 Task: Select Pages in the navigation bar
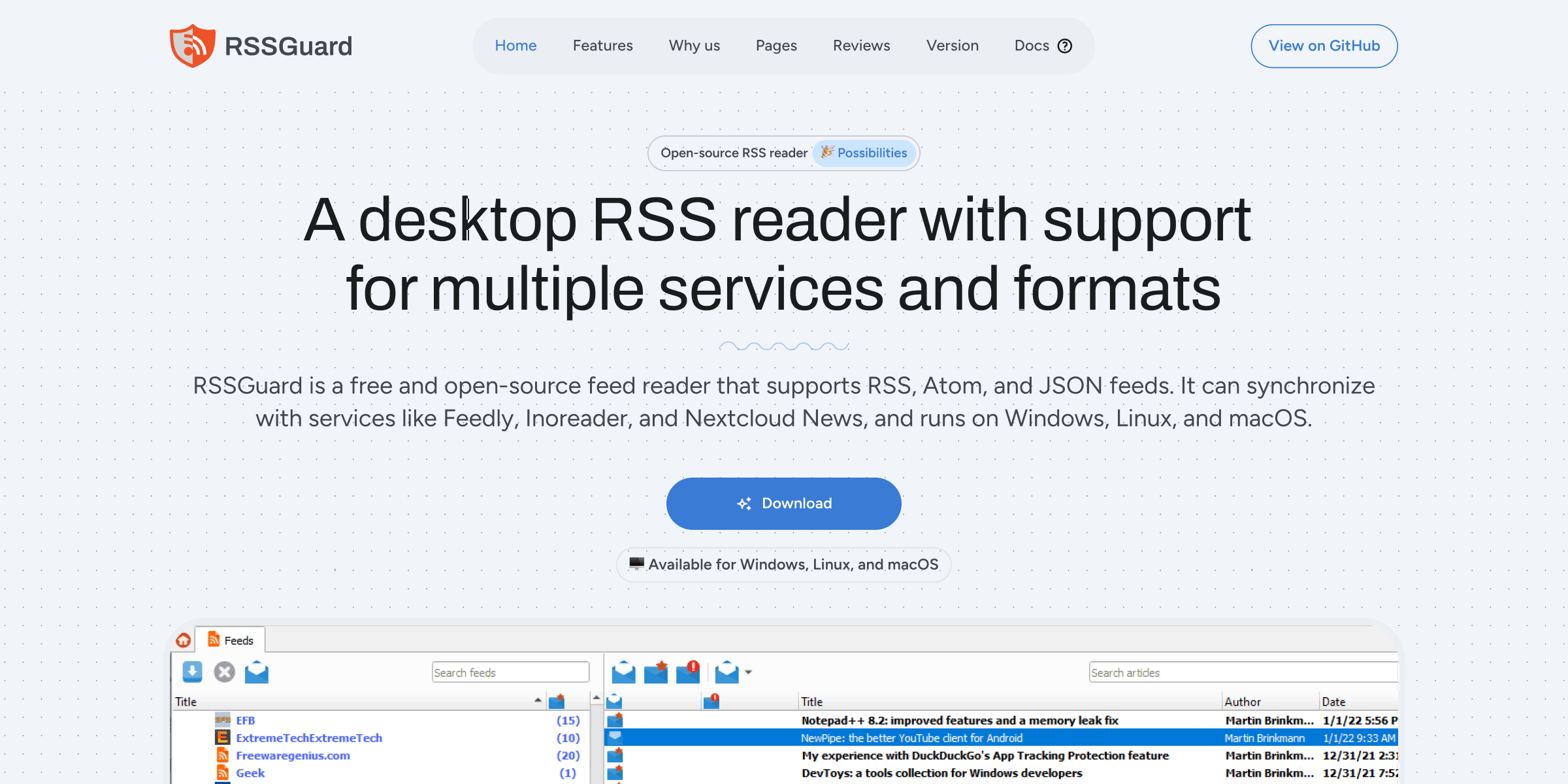click(x=776, y=46)
